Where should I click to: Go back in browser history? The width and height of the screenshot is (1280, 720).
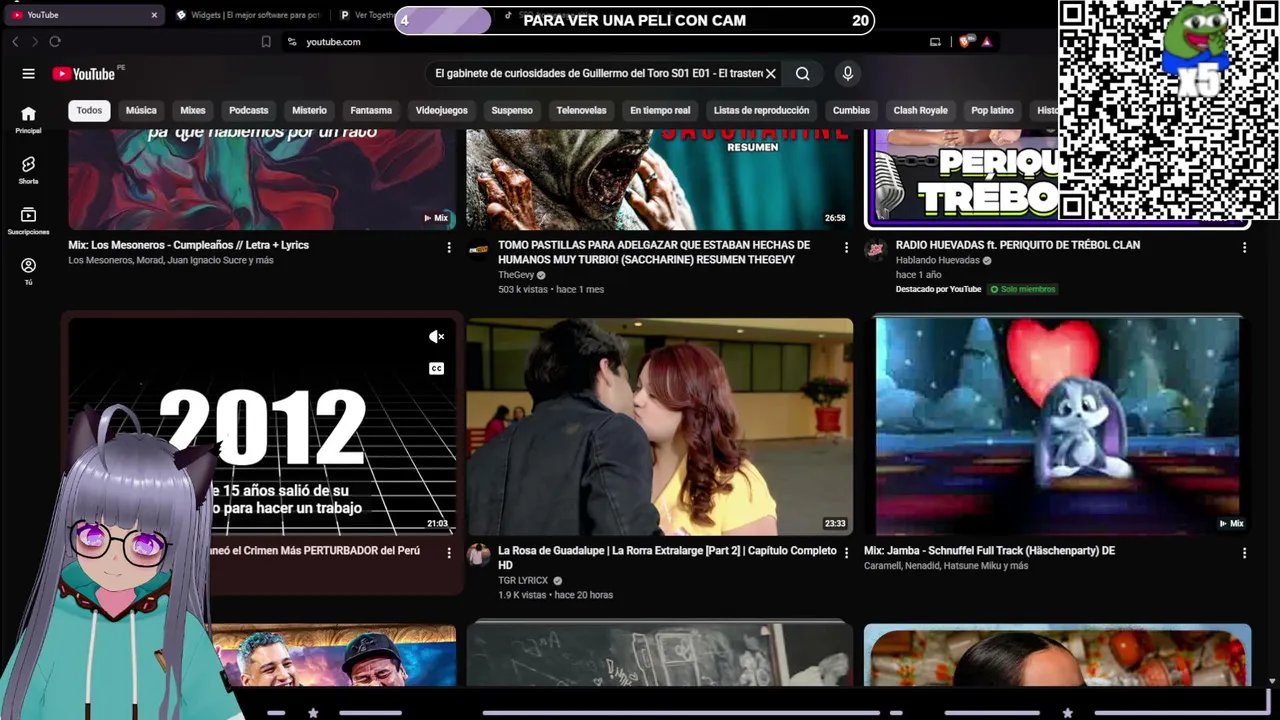15,42
